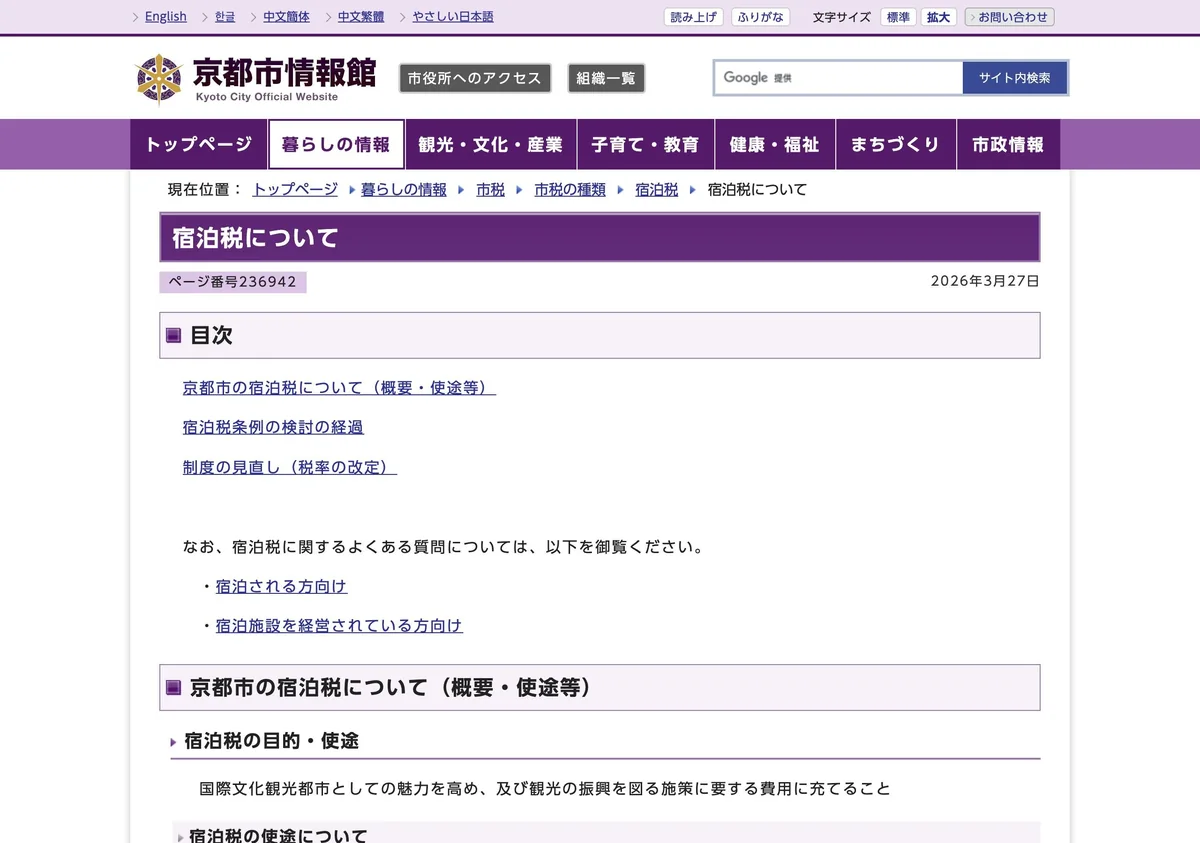The image size is (1200, 843).
Task: Open 子育て・教育 nav tab
Action: [645, 144]
